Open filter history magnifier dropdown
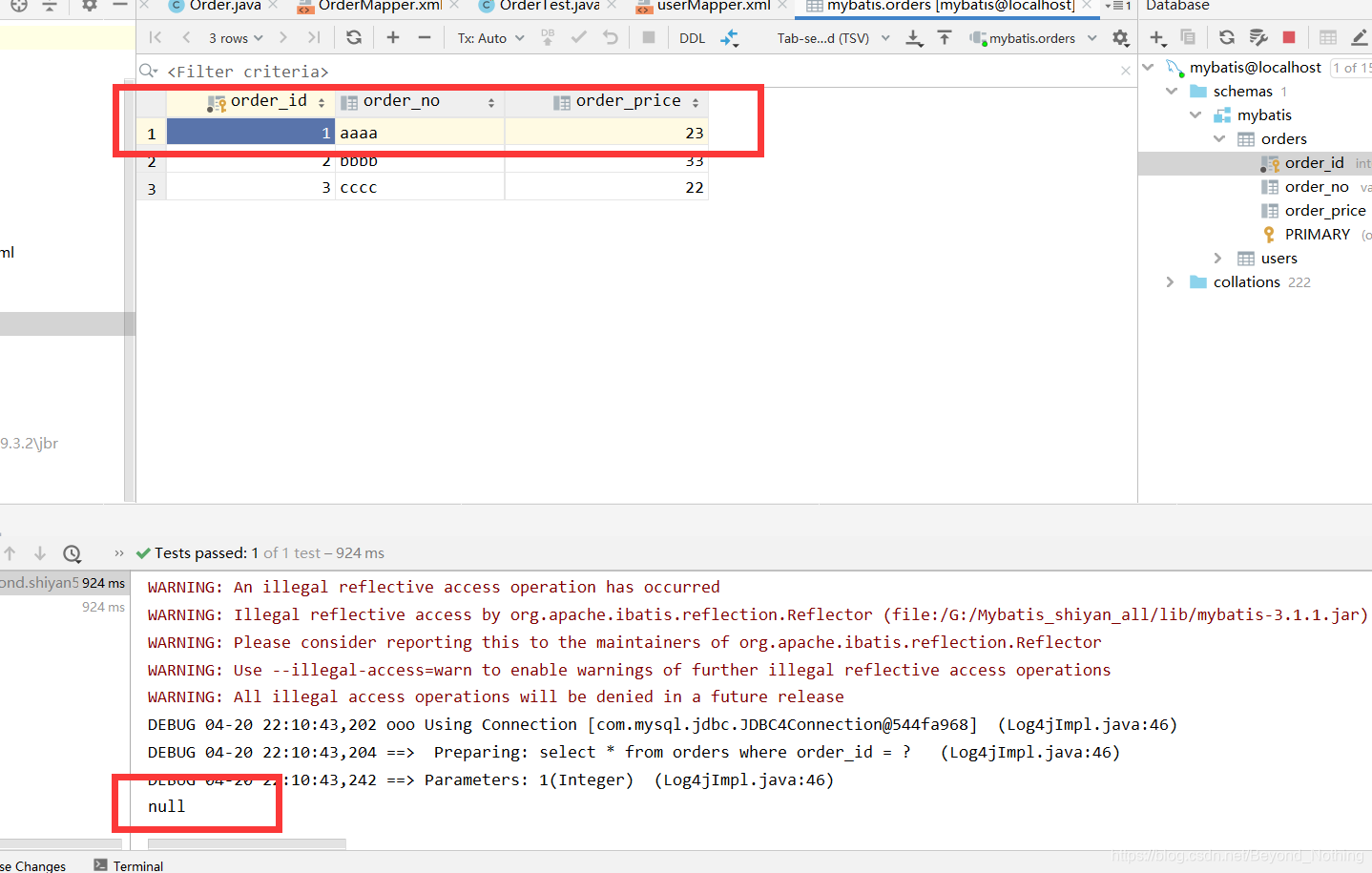Screen dimensions: 1372x873 click(149, 71)
